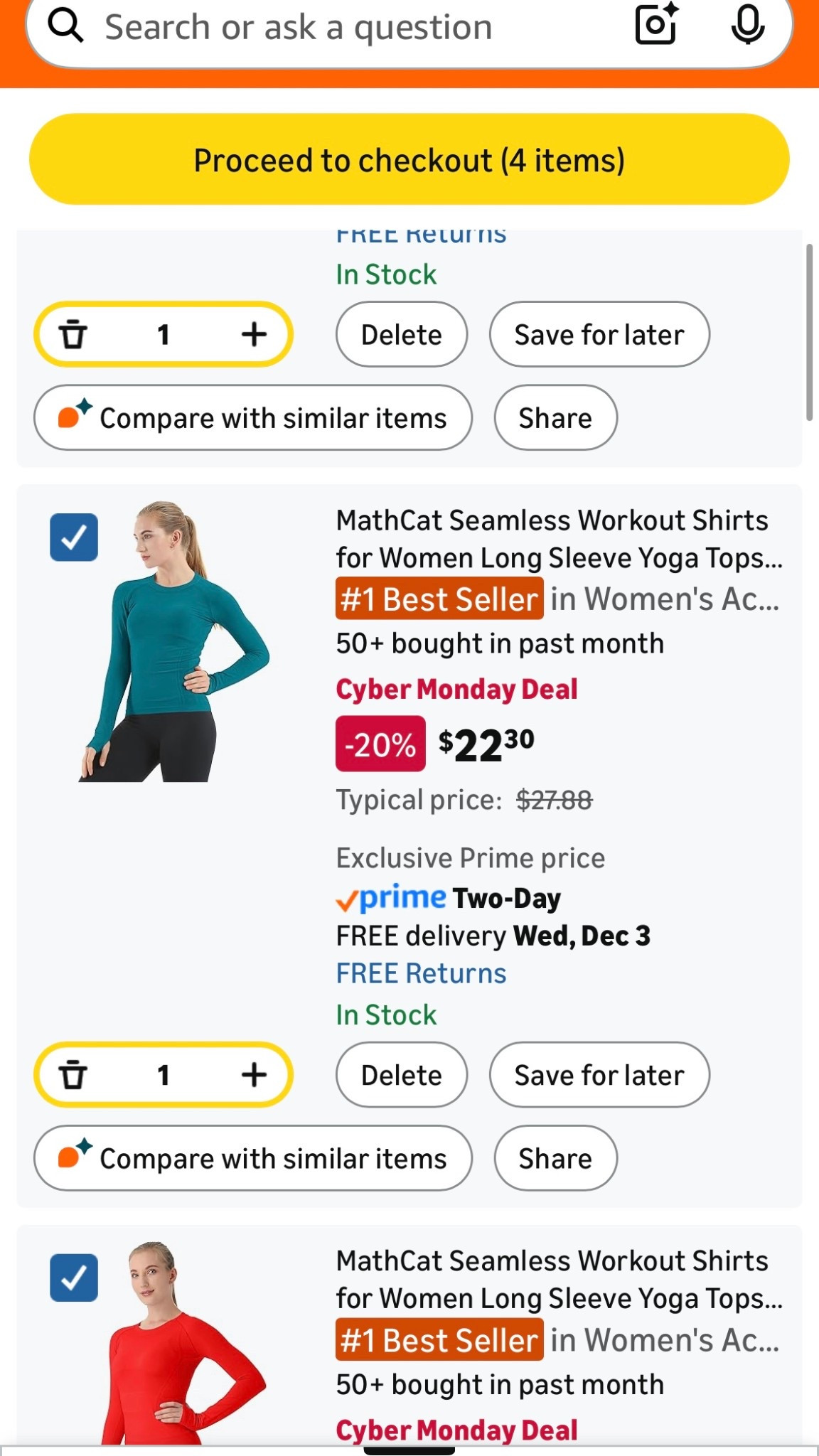Start a voice search
The width and height of the screenshot is (819, 1456).
(x=748, y=26)
